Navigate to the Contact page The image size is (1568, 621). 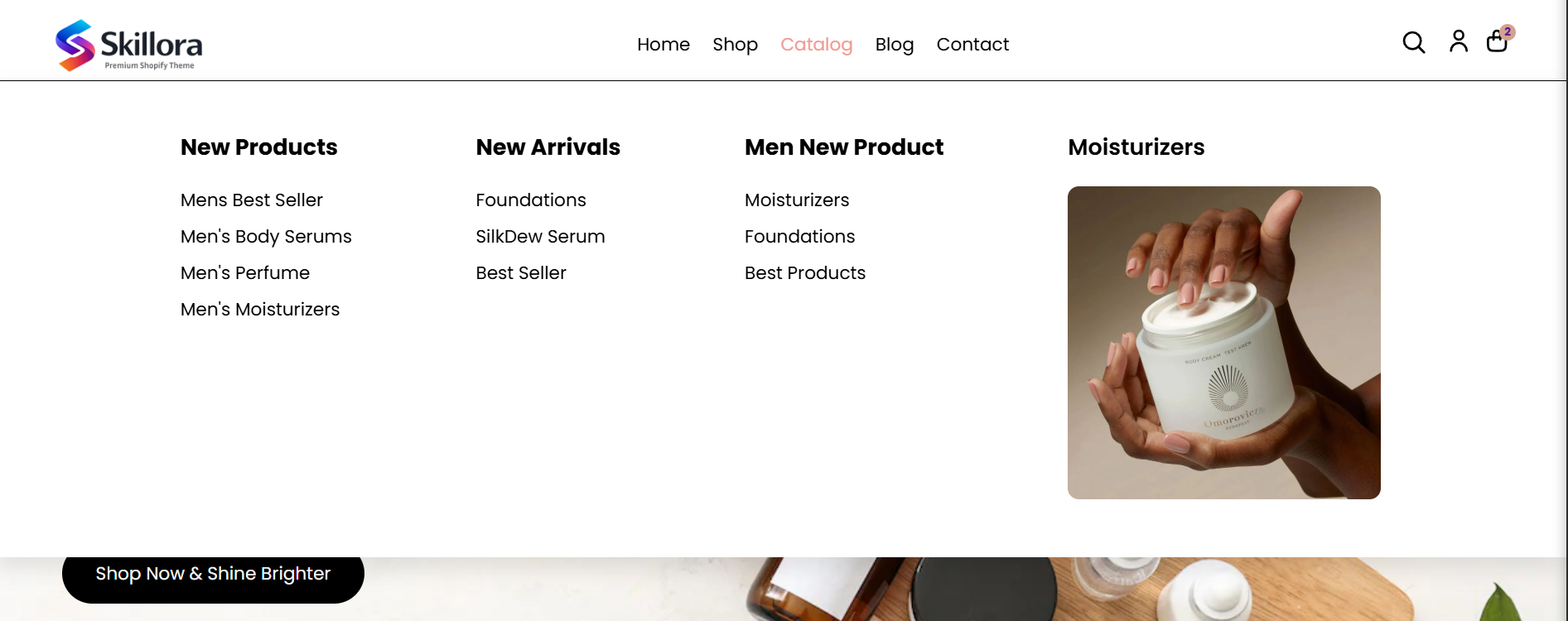[972, 45]
